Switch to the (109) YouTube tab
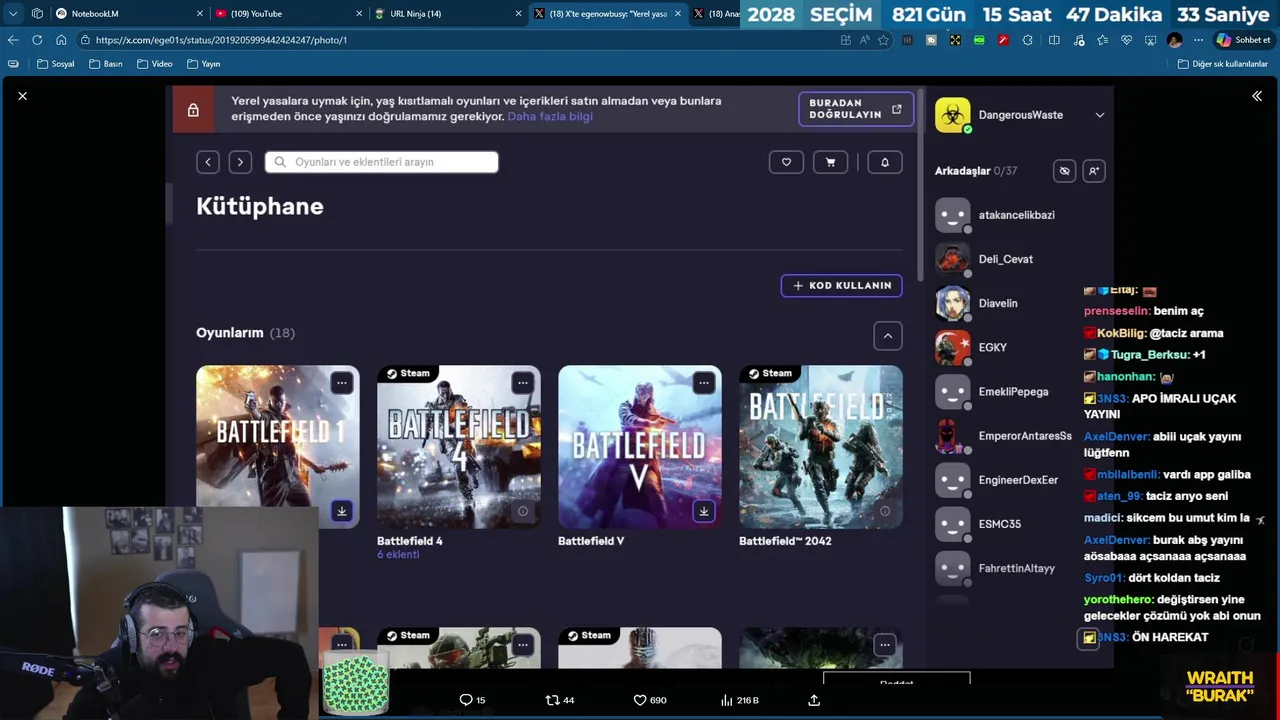 pyautogui.click(x=288, y=13)
